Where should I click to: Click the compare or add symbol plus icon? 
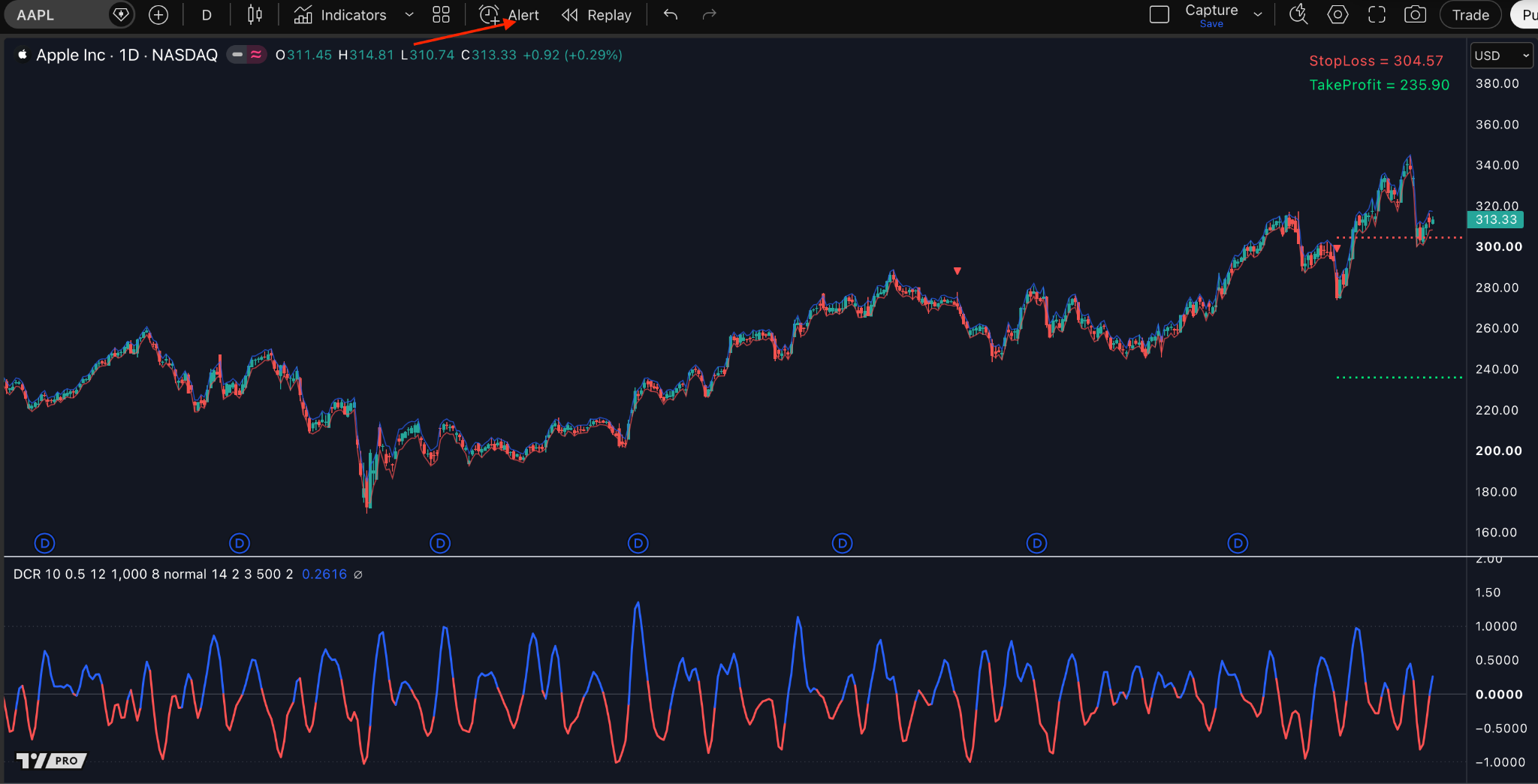coord(158,15)
